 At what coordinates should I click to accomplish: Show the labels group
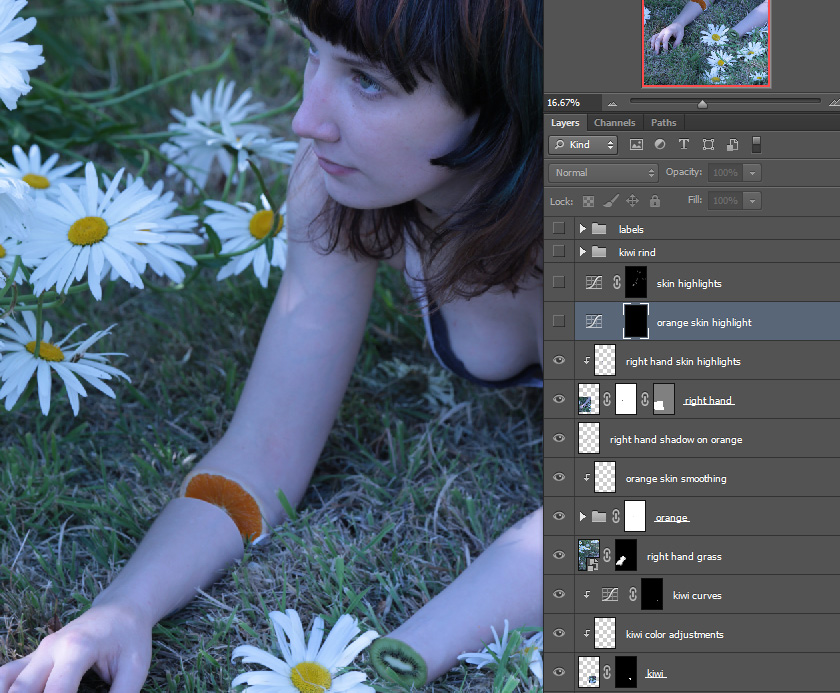point(559,229)
